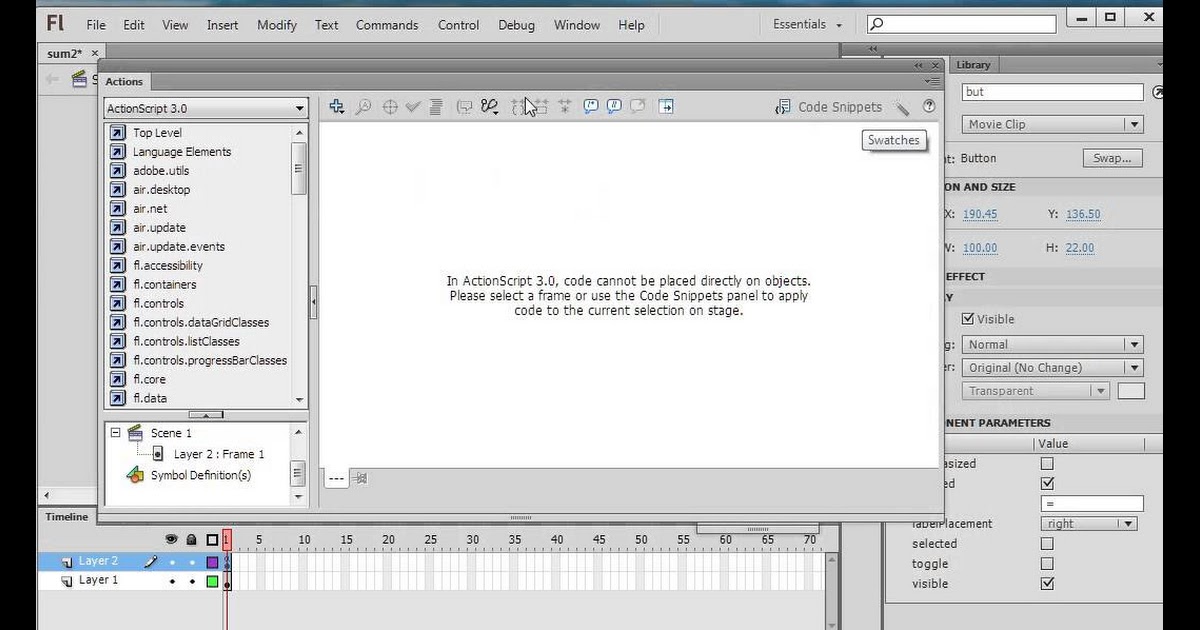Open the Control menu
This screenshot has width=1200, height=630.
click(x=458, y=25)
